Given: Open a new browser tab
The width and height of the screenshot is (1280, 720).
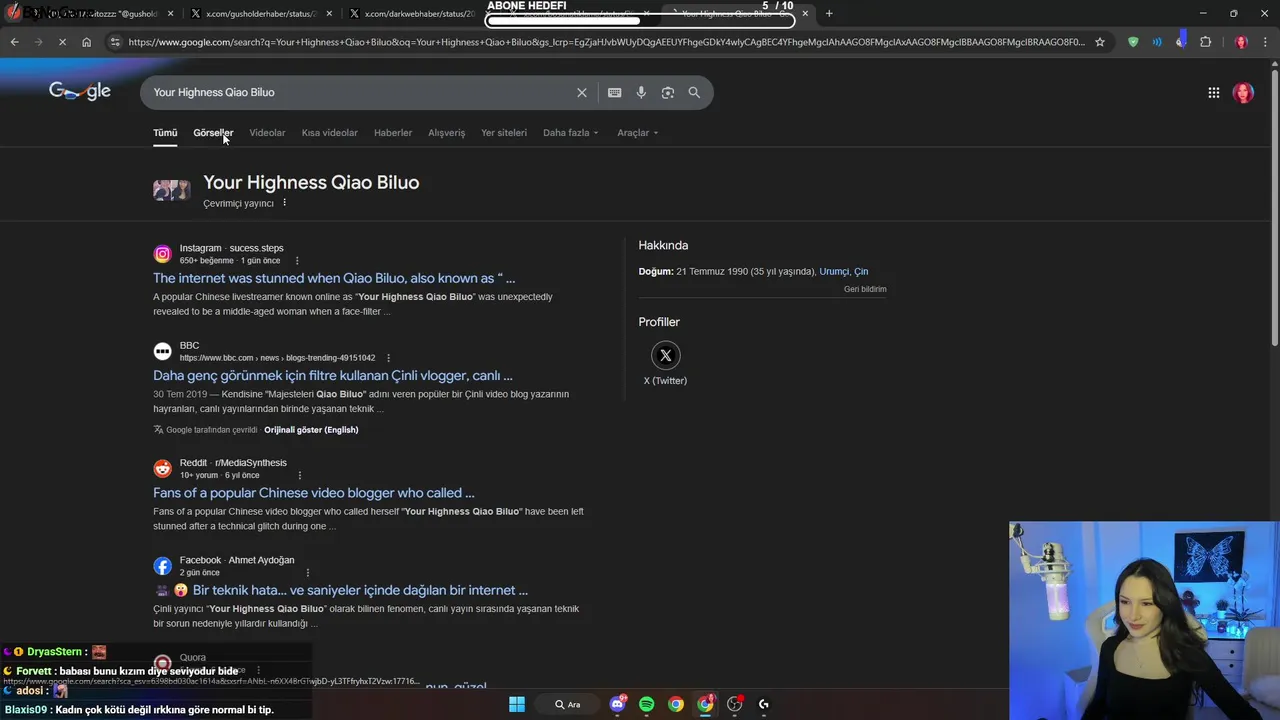Looking at the screenshot, I should tap(828, 13).
